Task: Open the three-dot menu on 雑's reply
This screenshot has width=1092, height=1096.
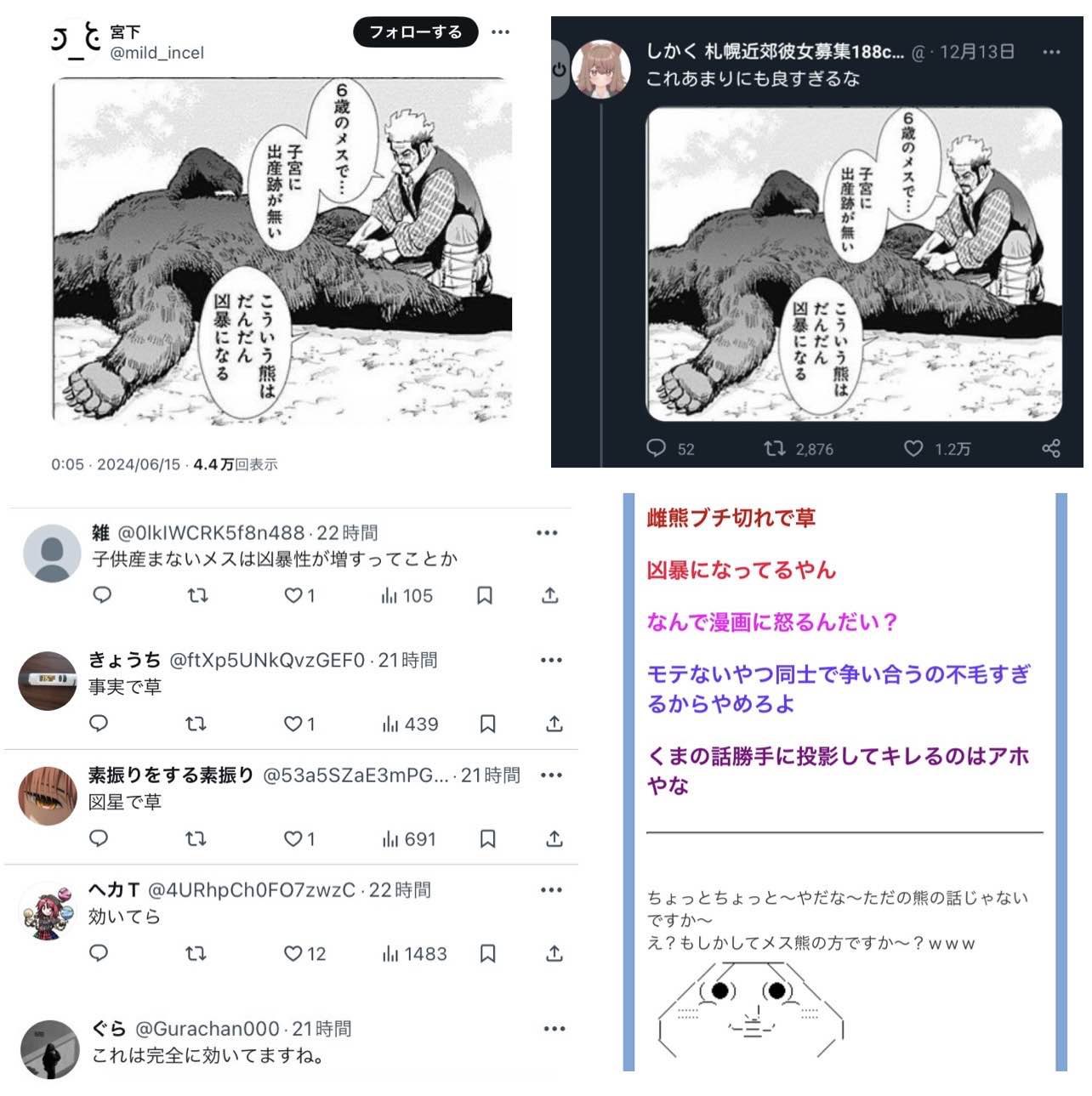Action: tap(547, 533)
